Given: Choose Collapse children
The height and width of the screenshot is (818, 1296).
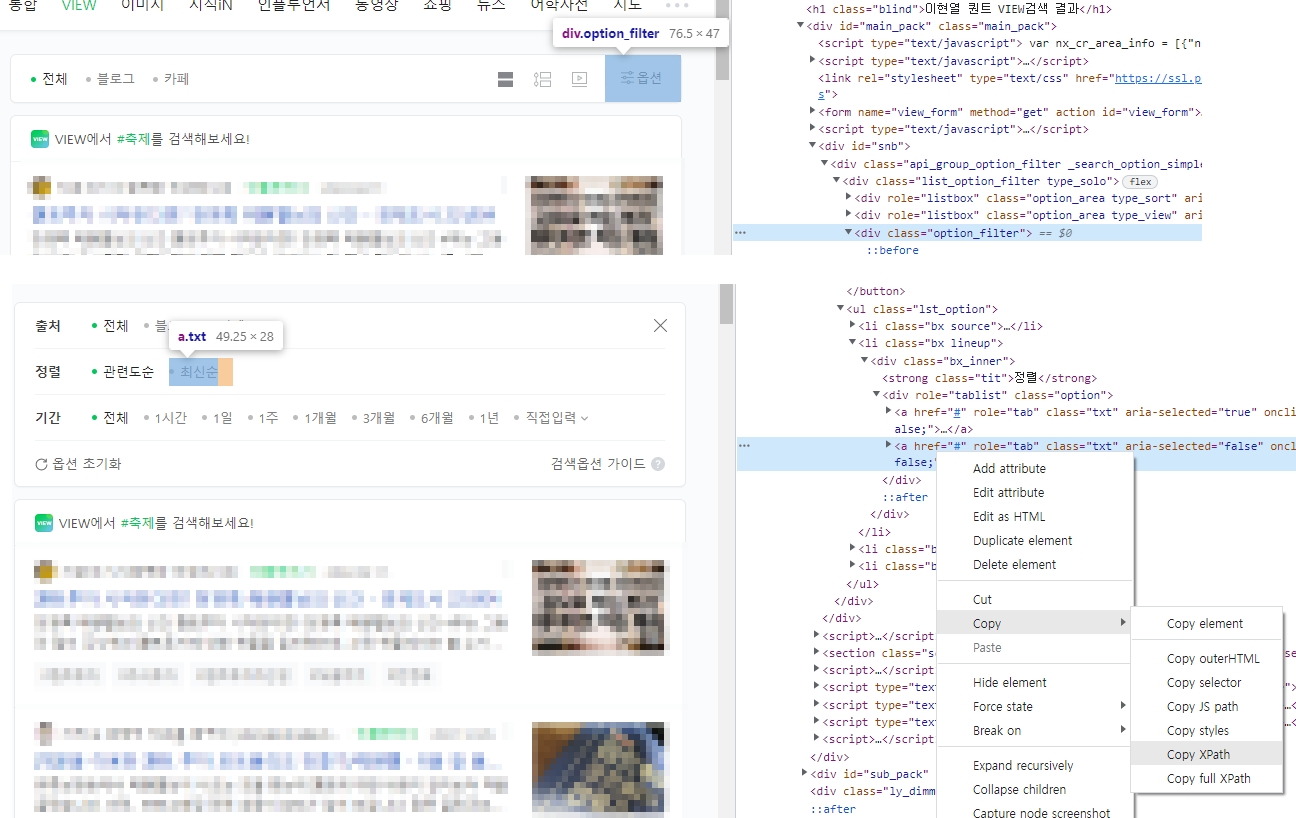Looking at the screenshot, I should click(1019, 789).
